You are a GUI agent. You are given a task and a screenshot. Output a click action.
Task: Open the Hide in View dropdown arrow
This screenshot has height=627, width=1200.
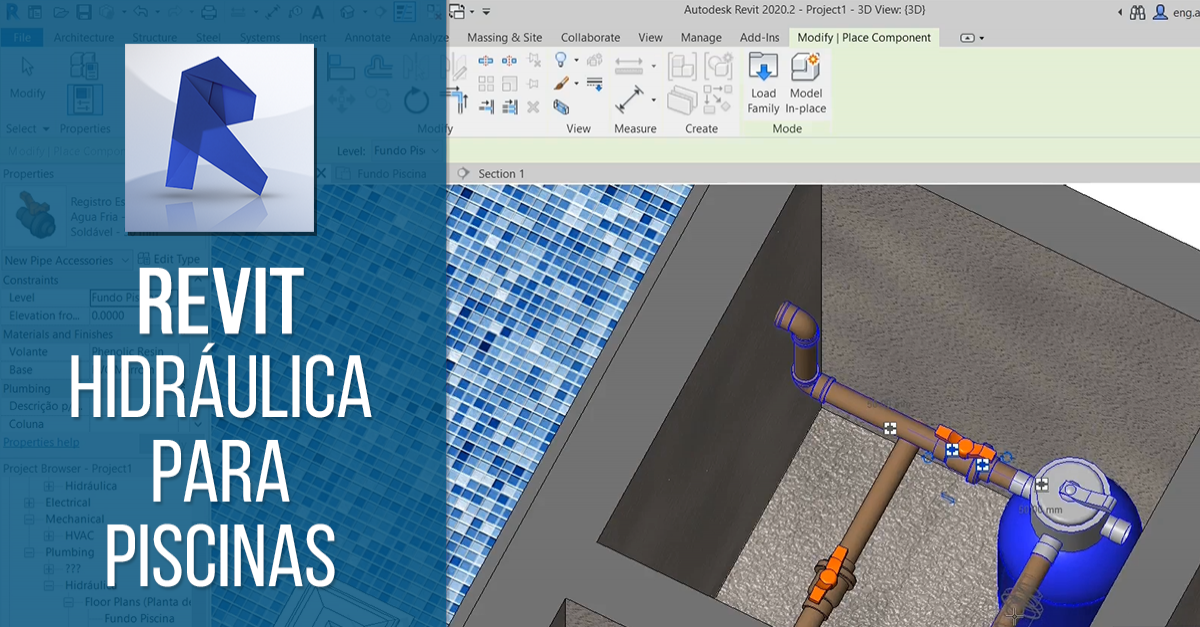[576, 60]
